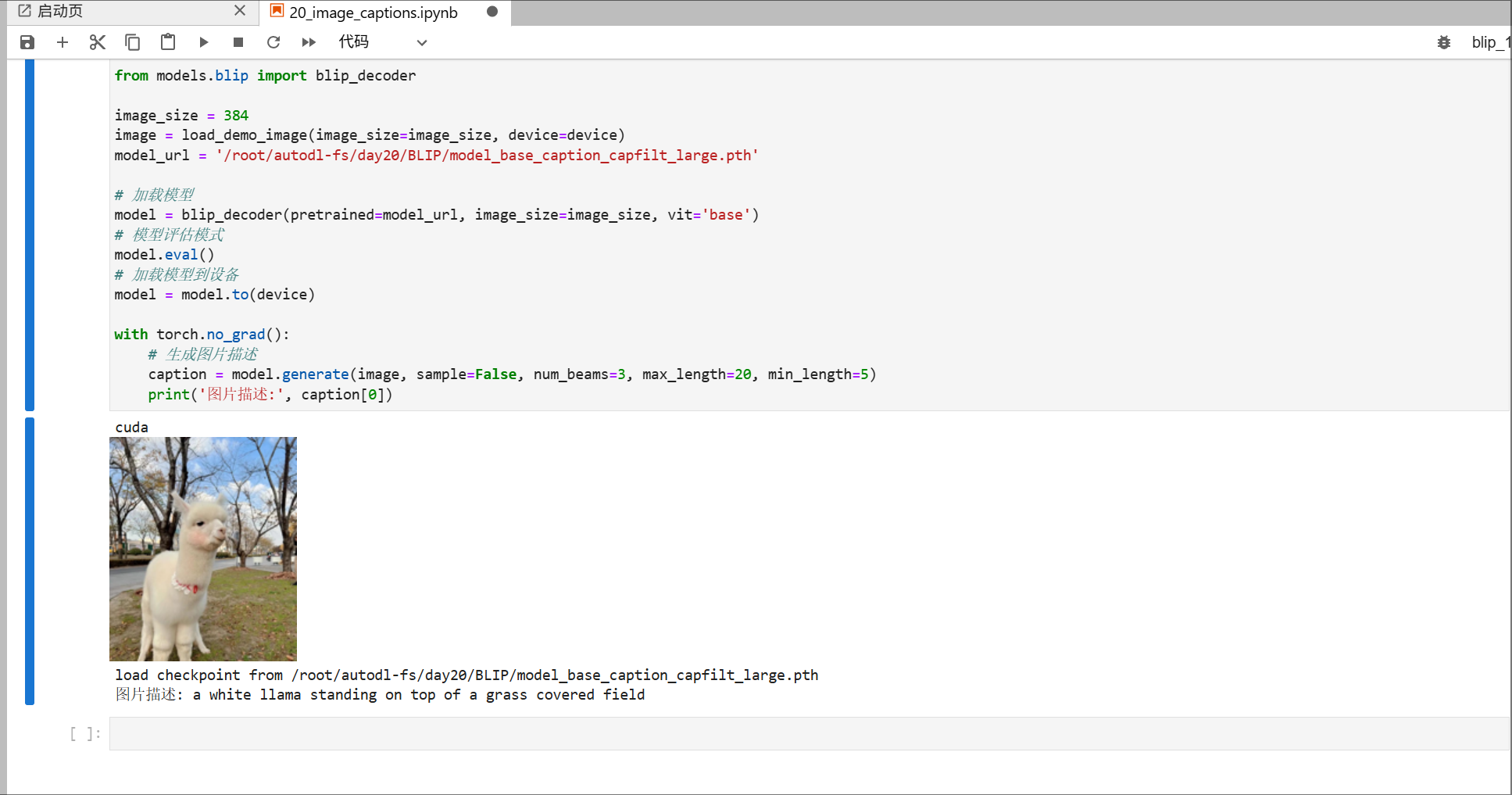The height and width of the screenshot is (795, 1512).
Task: Enable the debugger bug icon
Action: 1444,42
